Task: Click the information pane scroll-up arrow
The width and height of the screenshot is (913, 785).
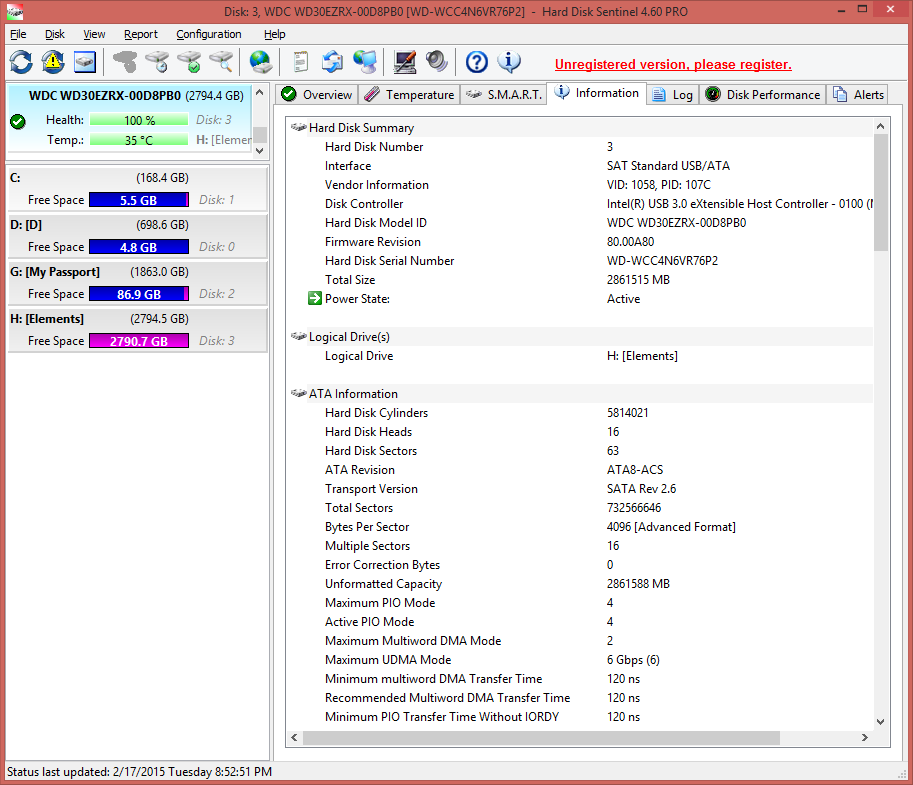Action: (880, 126)
